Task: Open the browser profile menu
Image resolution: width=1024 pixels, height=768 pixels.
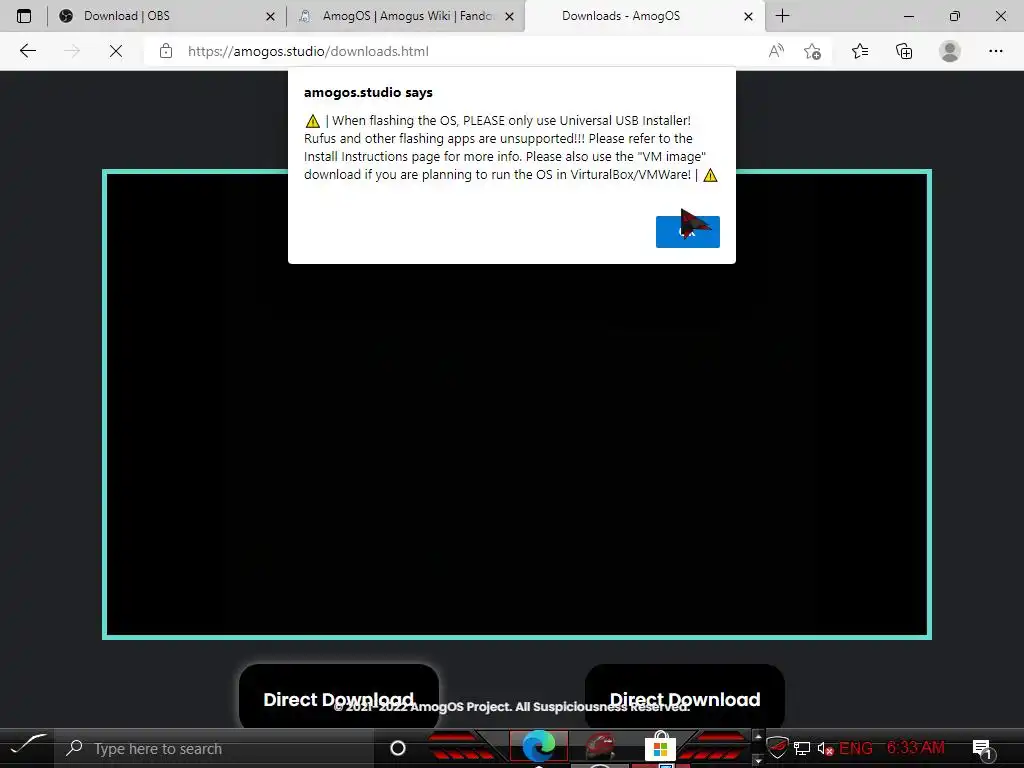Action: click(x=950, y=51)
